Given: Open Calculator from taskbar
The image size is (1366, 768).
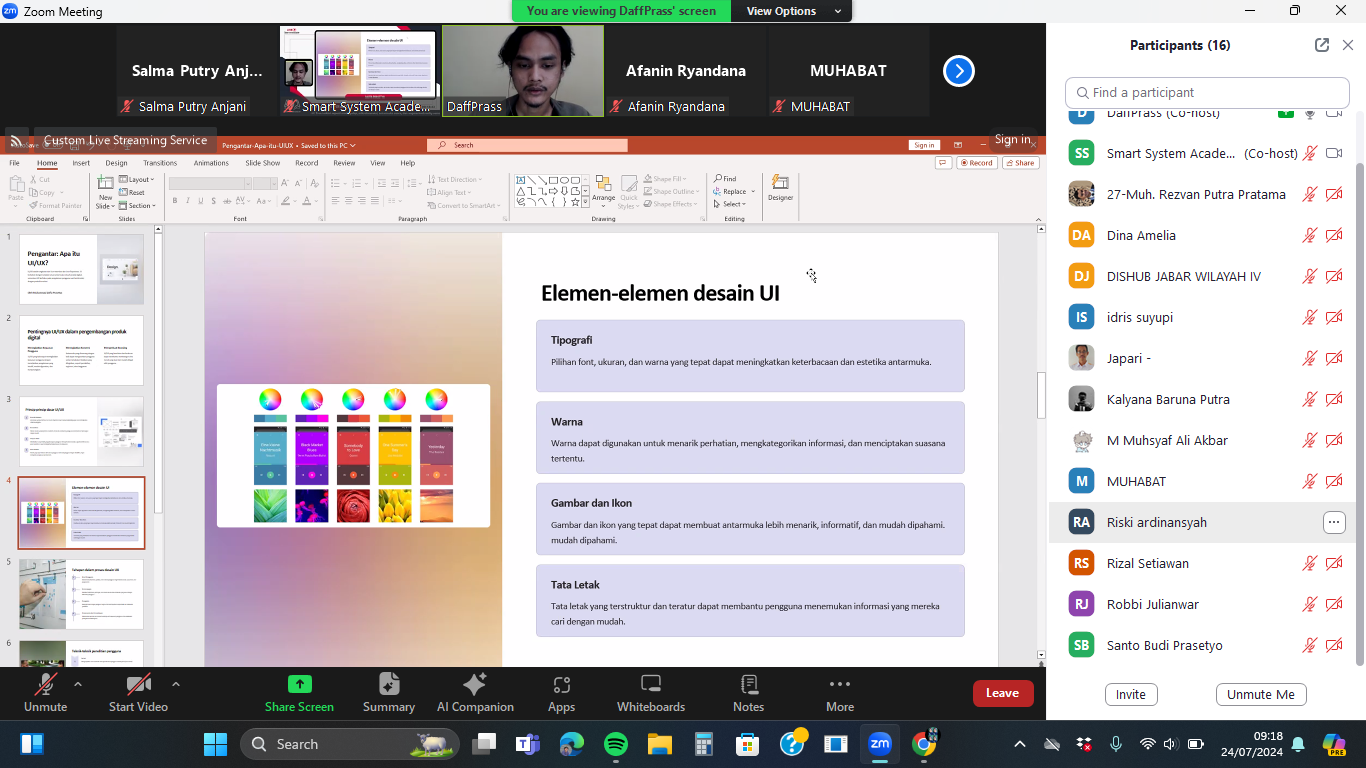Looking at the screenshot, I should (x=703, y=744).
